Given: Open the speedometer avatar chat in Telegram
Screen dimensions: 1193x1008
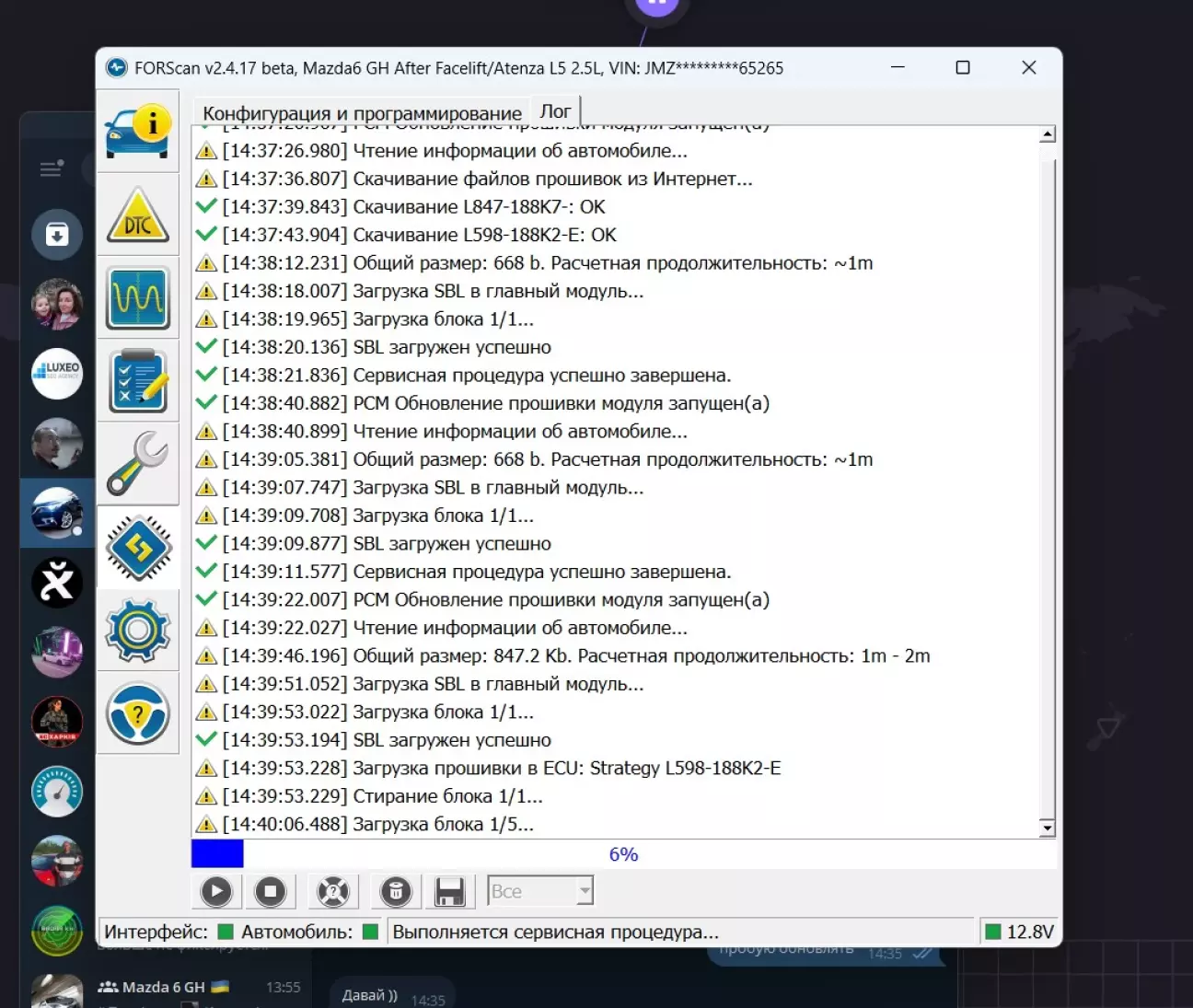Looking at the screenshot, I should click(x=57, y=792).
